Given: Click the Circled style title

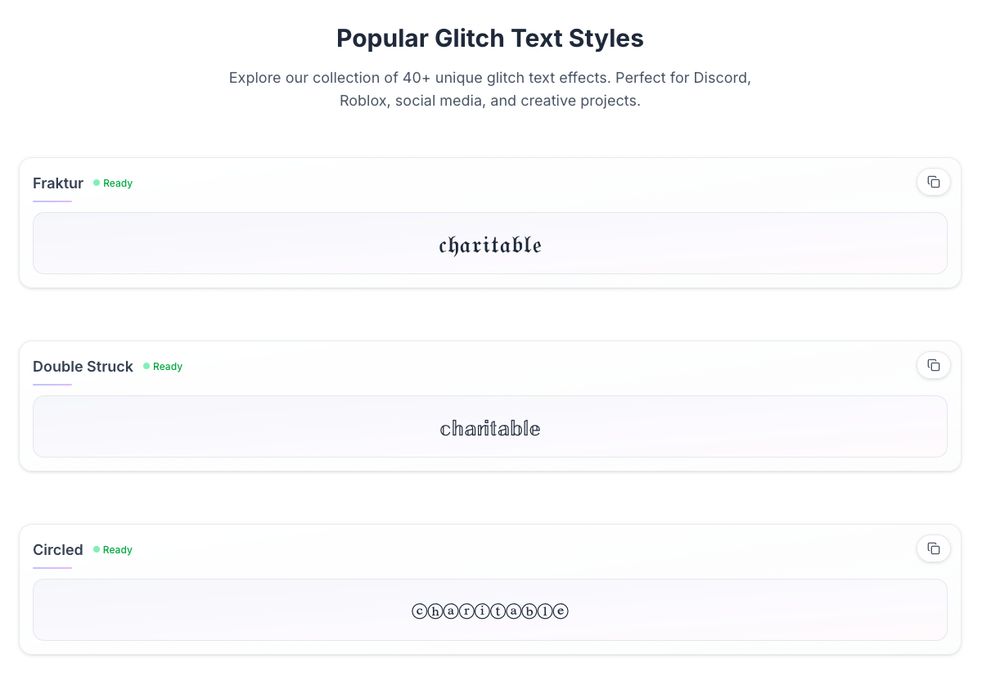Looking at the screenshot, I should tap(58, 549).
